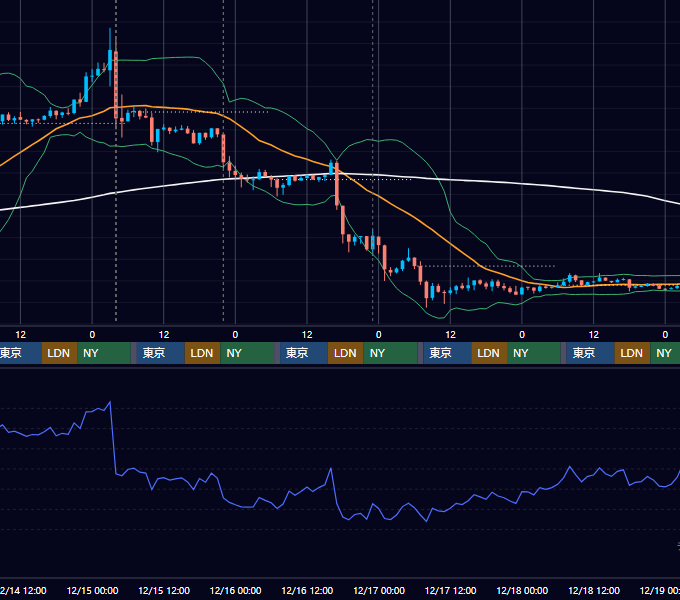Select the 東京 session block for 12/17
The height and width of the screenshot is (600, 680).
[x=447, y=353]
